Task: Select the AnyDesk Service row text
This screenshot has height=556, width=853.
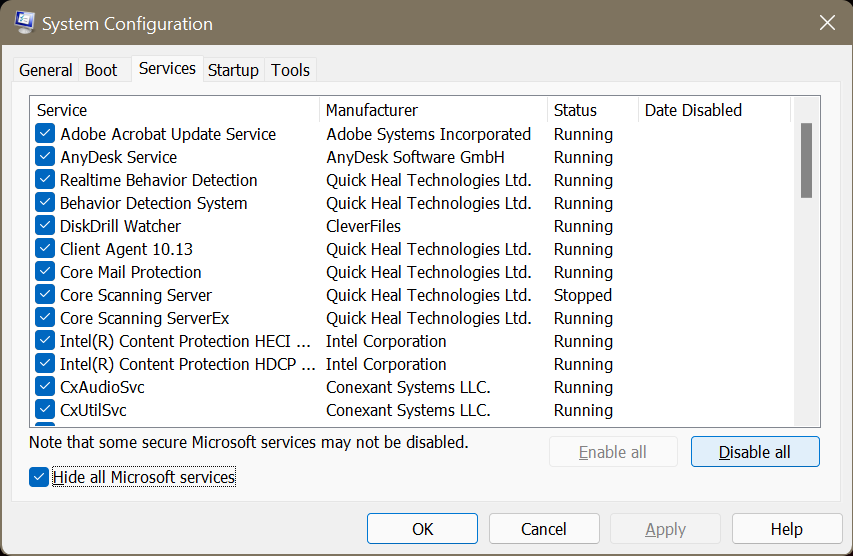Action: [x=119, y=157]
